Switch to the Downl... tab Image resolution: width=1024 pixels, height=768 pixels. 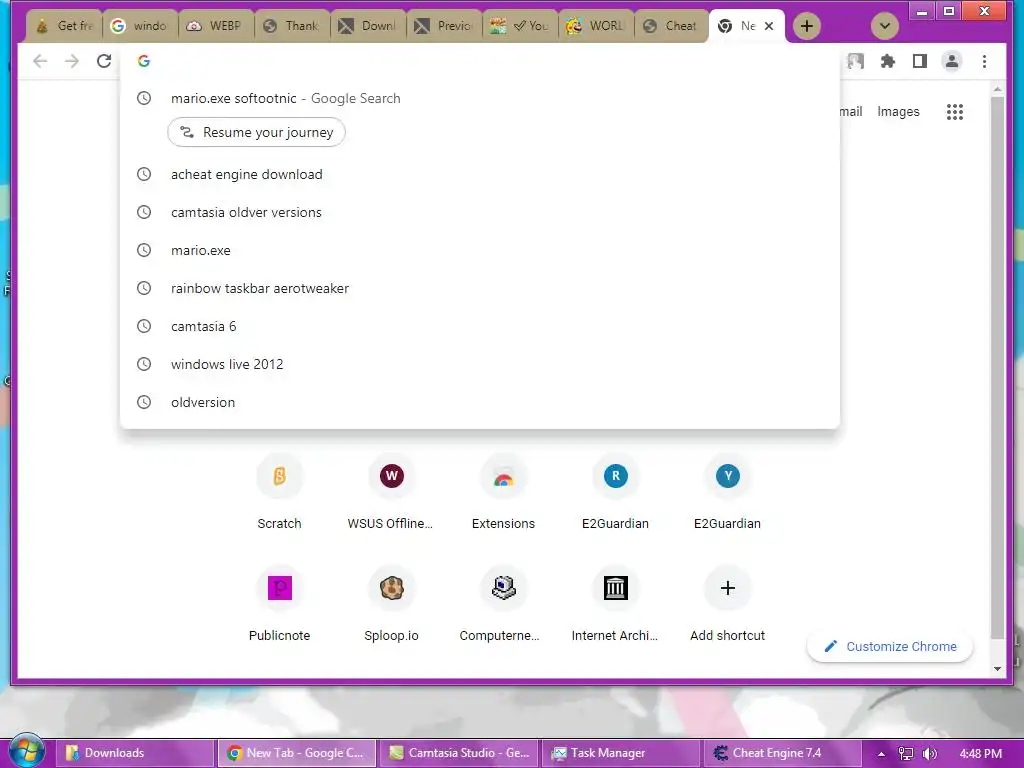pos(368,26)
